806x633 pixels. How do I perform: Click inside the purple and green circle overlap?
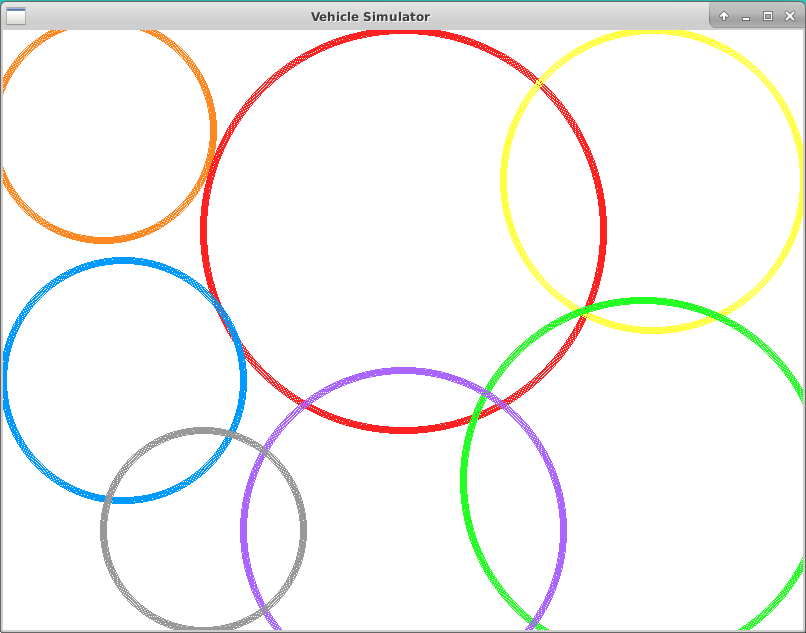pyautogui.click(x=514, y=500)
